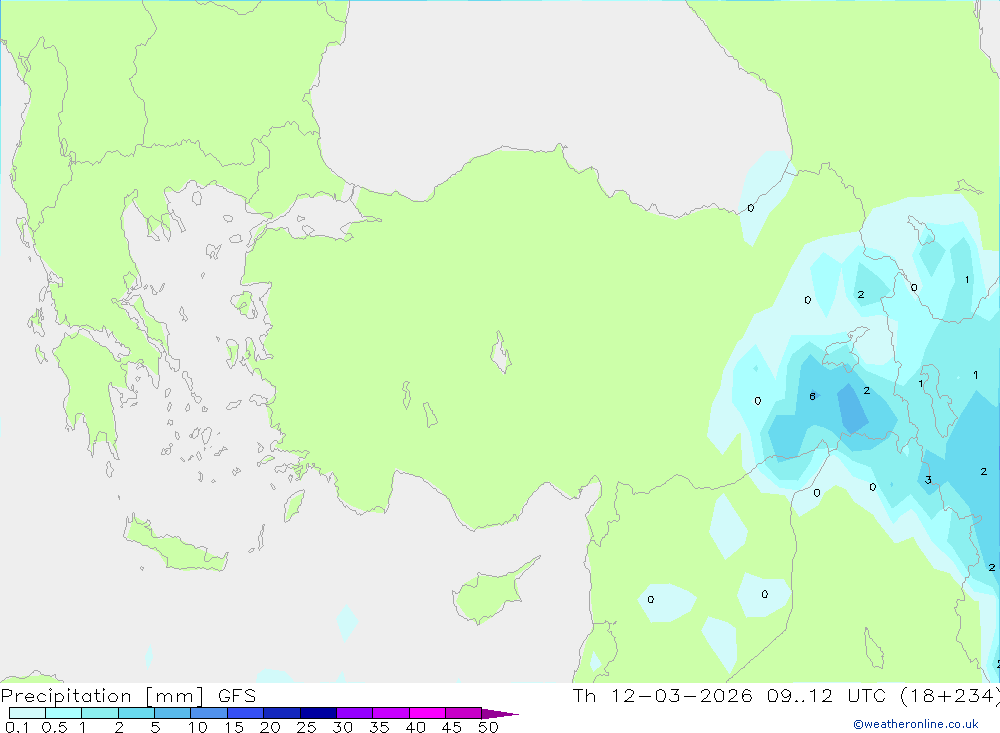This screenshot has width=1000, height=733.
Task: Click the legend tick label '0.5'
Action: coord(54,727)
